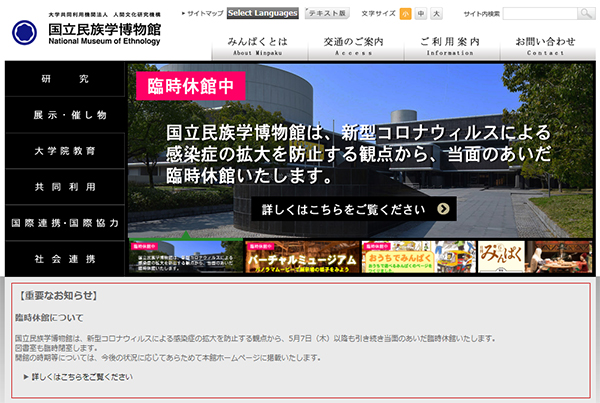The image size is (600, 403).
Task: Set font size to medium (中)
Action: [421, 14]
